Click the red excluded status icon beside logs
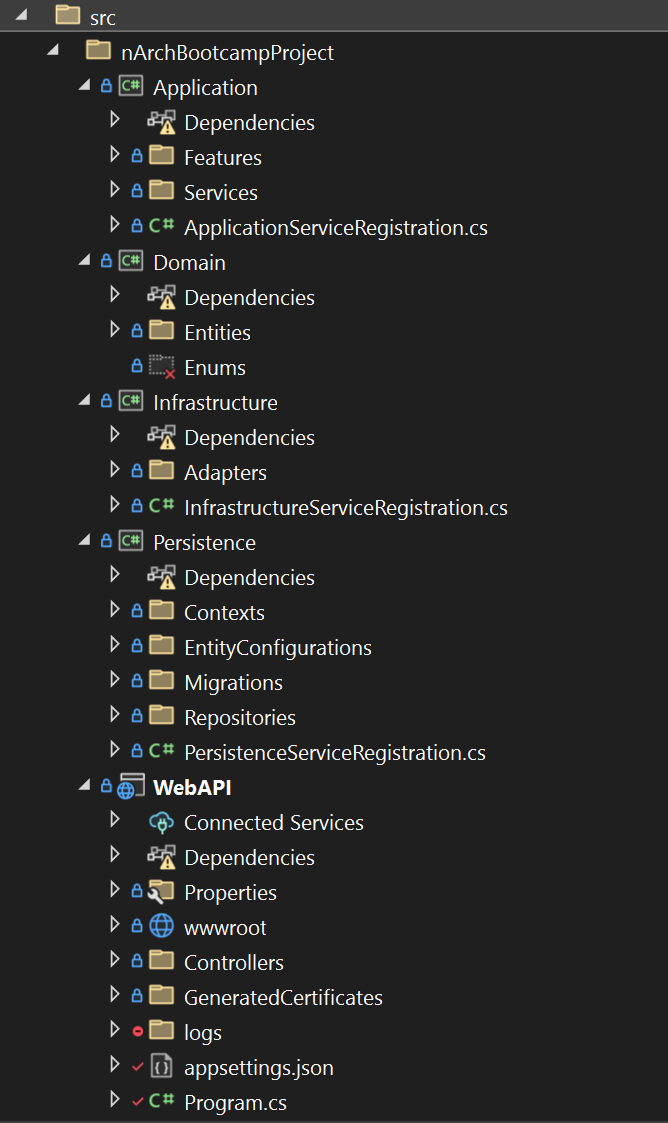This screenshot has height=1123, width=668. (x=137, y=1031)
